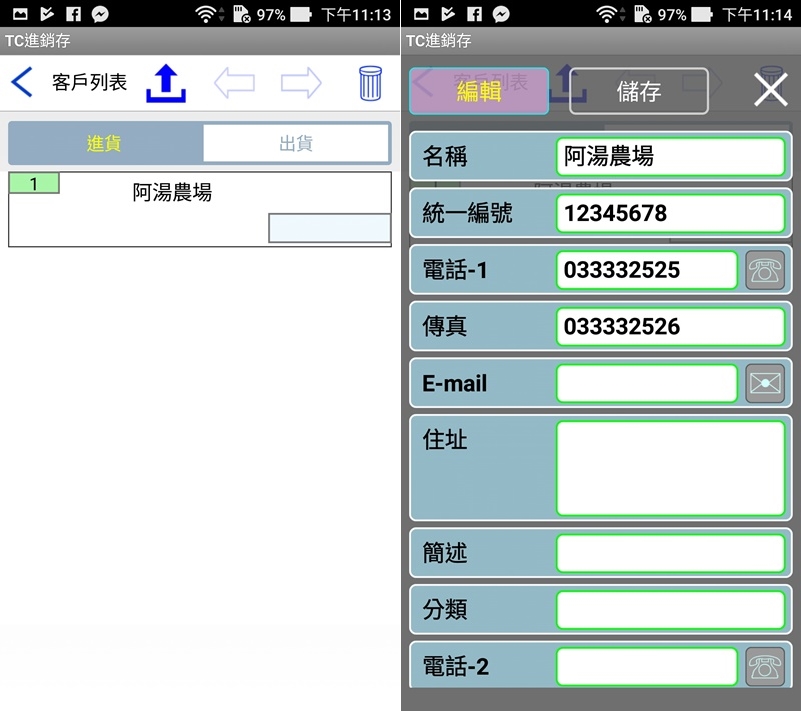Image resolution: width=801 pixels, height=711 pixels.
Task: Tap the 簡述 input field
Action: tap(670, 553)
